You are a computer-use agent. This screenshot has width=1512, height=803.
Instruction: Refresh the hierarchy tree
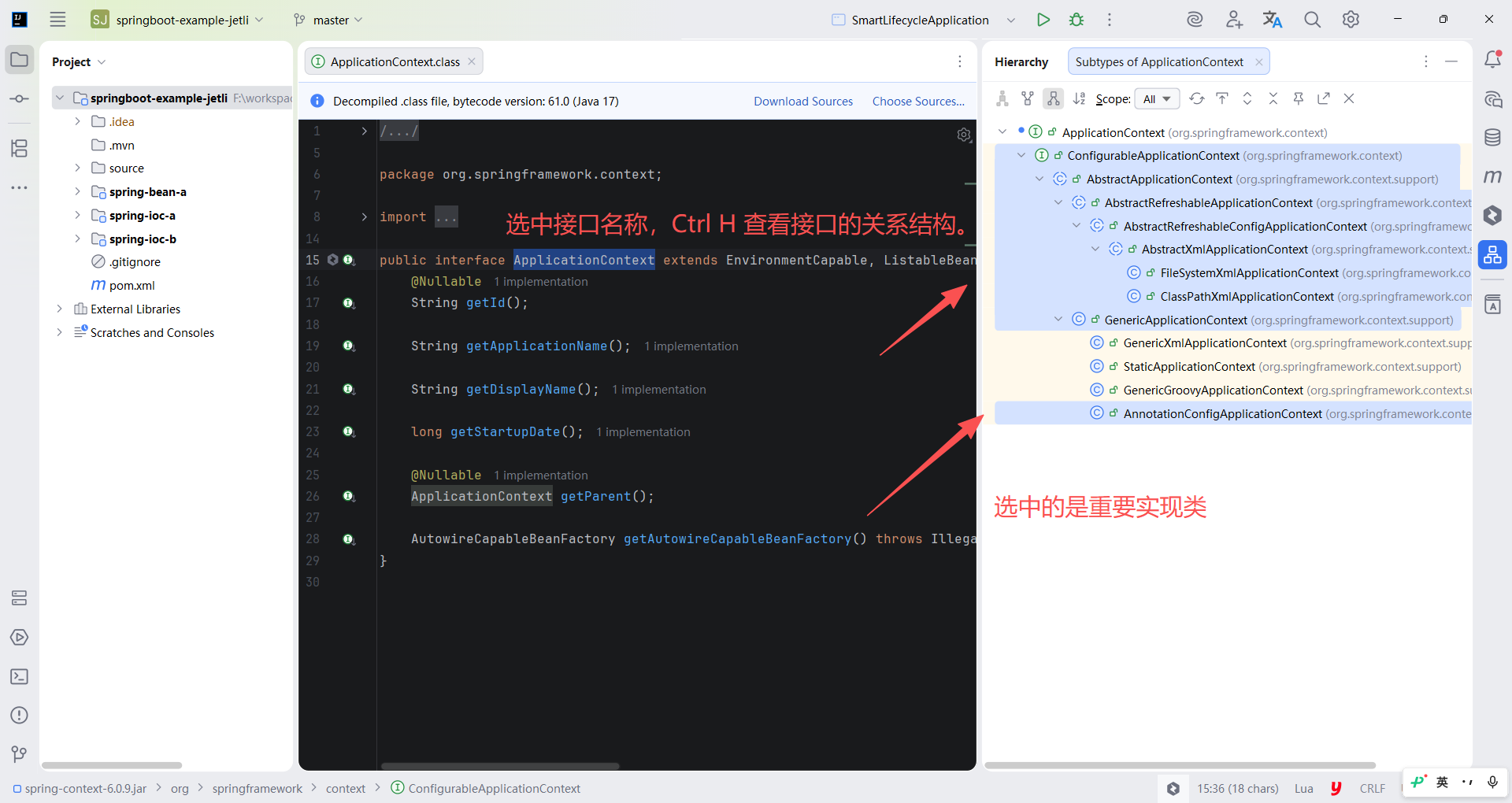(1196, 98)
